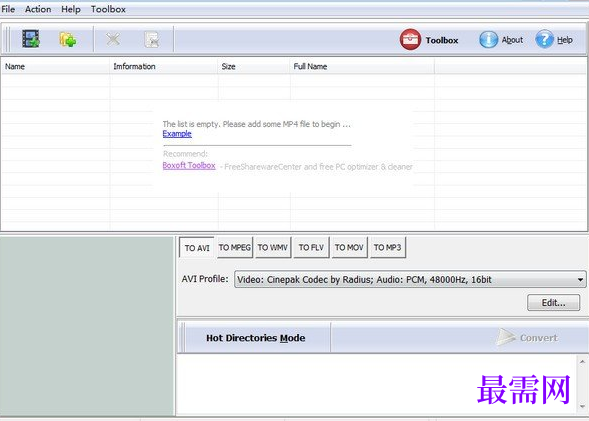Viewport: 589px width, 421px height.
Task: Click the log scrollbar up arrow
Action: click(x=582, y=362)
